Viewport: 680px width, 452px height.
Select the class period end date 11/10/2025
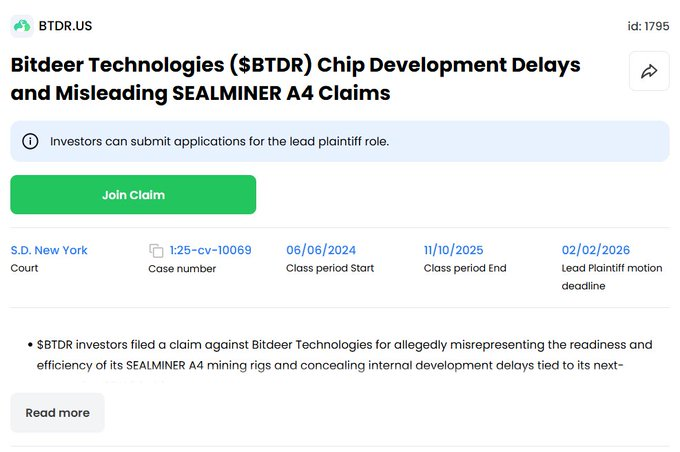[x=455, y=250]
